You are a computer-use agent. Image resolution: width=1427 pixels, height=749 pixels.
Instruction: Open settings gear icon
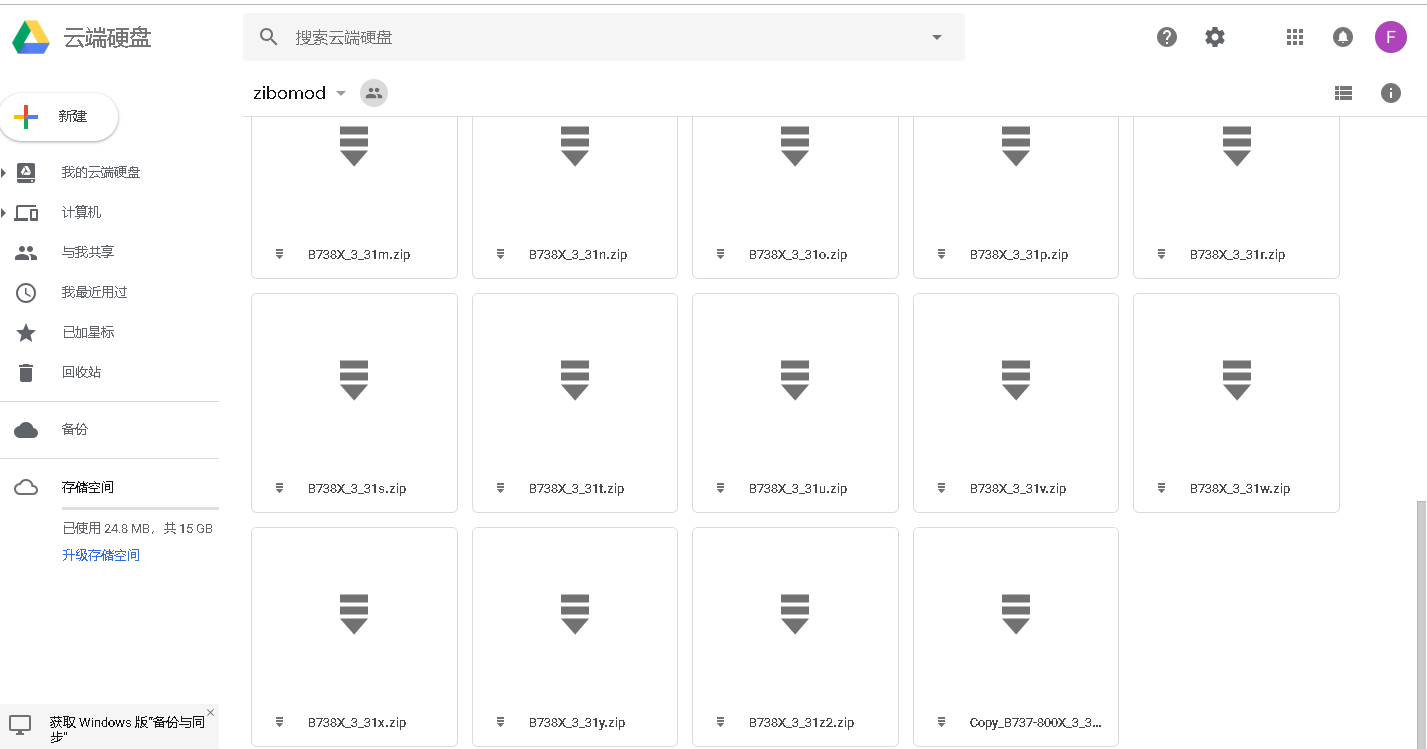pos(1215,37)
